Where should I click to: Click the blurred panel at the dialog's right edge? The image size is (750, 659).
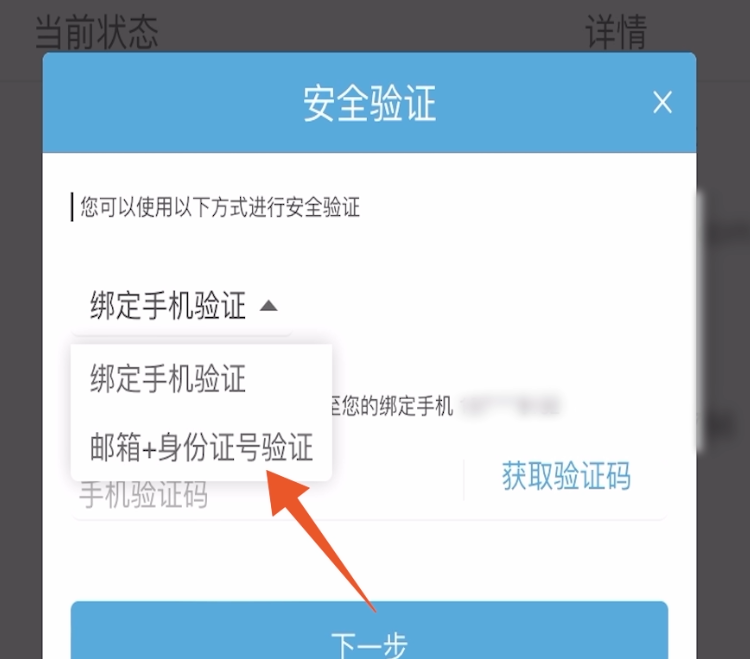coord(700,320)
